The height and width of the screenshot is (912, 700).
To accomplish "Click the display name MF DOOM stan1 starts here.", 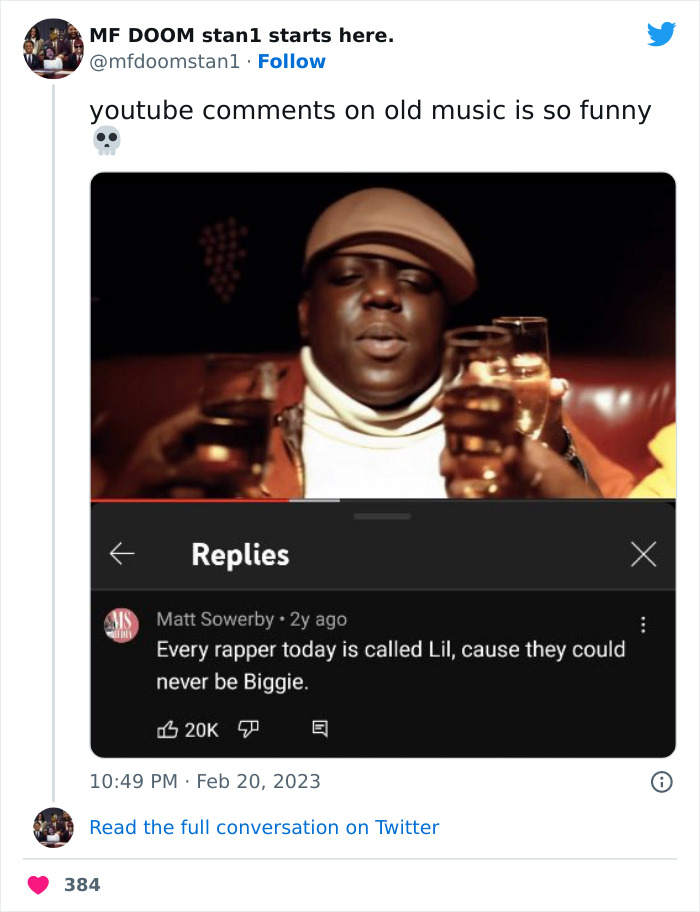I will pyautogui.click(x=241, y=35).
